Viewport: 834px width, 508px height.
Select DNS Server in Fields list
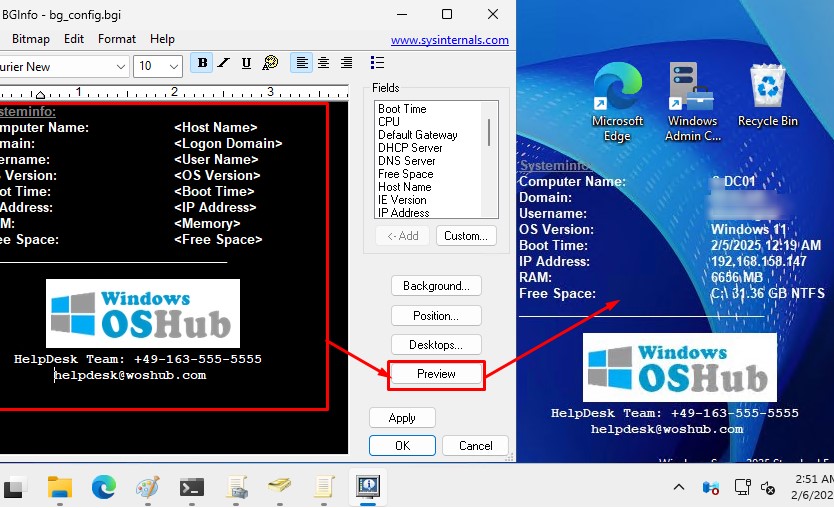tap(406, 161)
